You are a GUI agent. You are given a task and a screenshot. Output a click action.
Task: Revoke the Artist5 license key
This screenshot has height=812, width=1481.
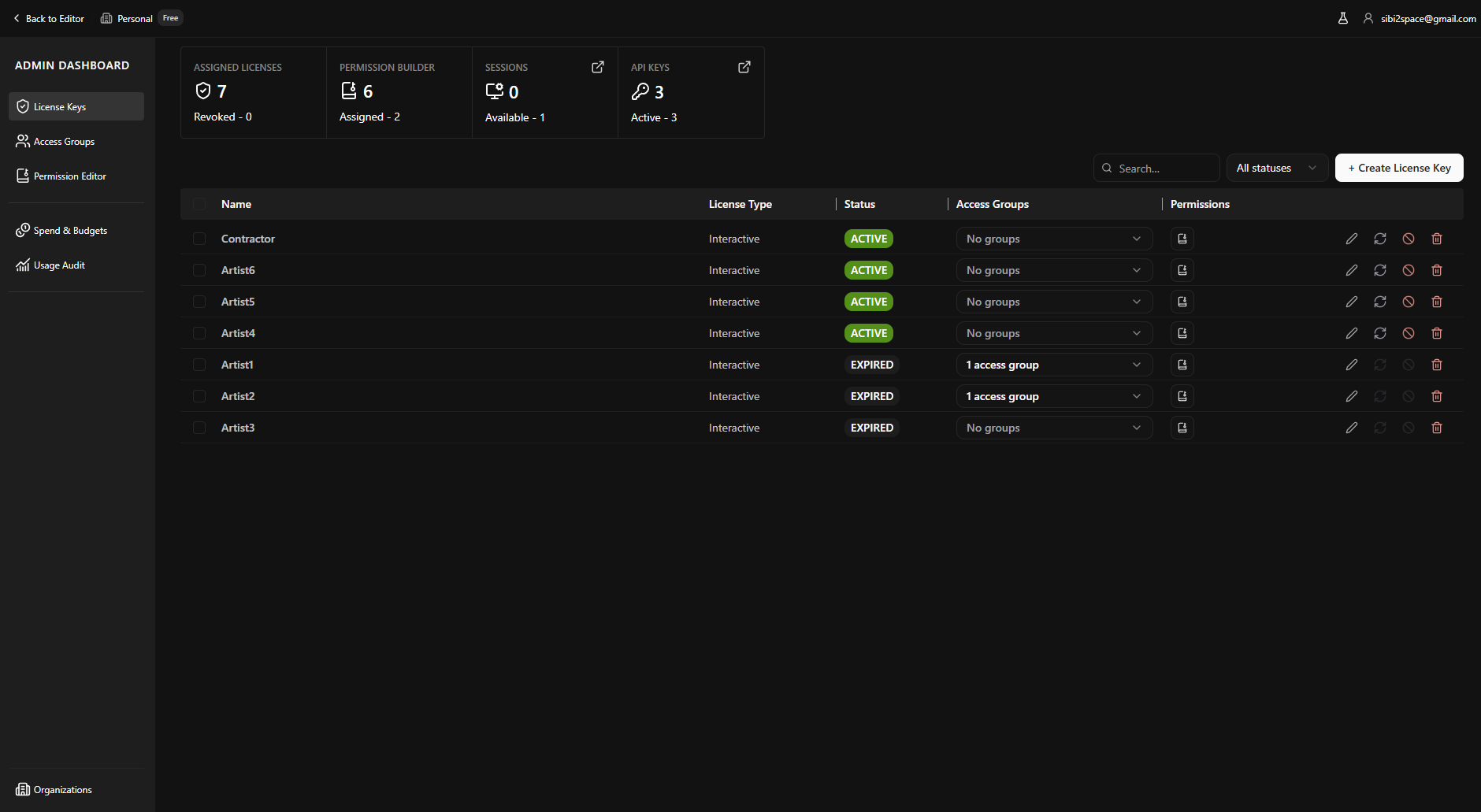(1409, 302)
